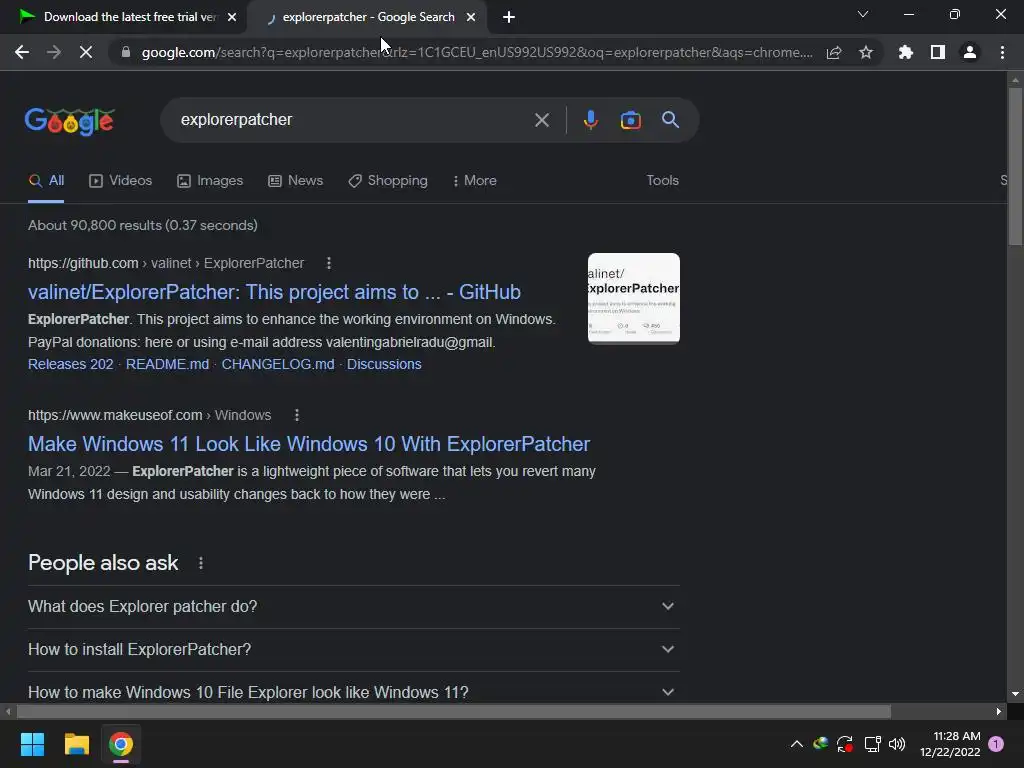Click the multicolor system tray icon beside the chevron
The height and width of the screenshot is (768, 1024).
pos(820,743)
